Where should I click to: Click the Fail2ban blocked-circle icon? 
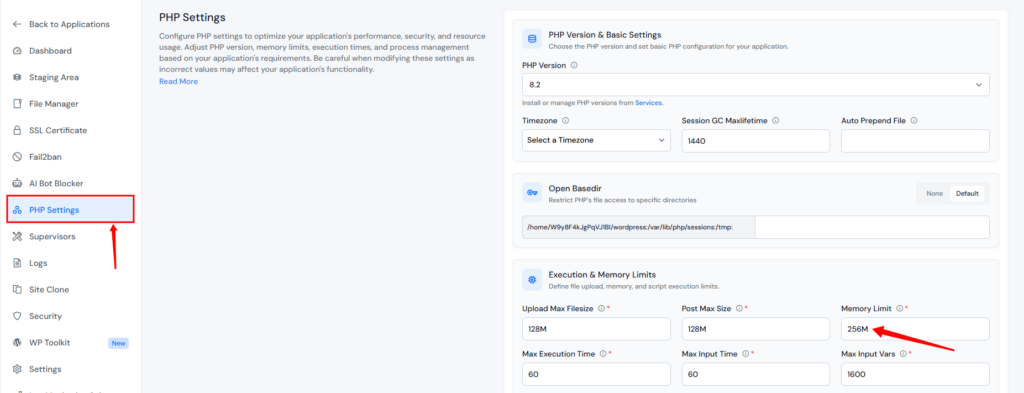coord(18,157)
